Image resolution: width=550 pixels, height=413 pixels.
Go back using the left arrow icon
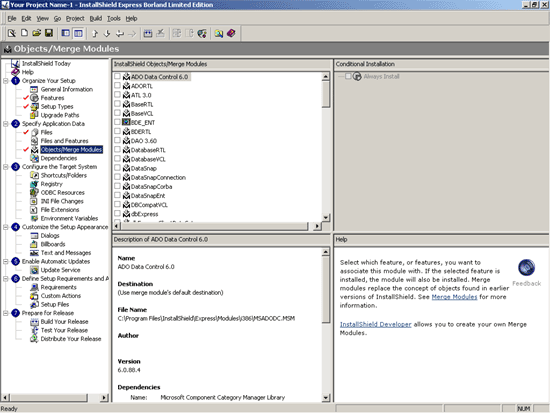[x=120, y=33]
